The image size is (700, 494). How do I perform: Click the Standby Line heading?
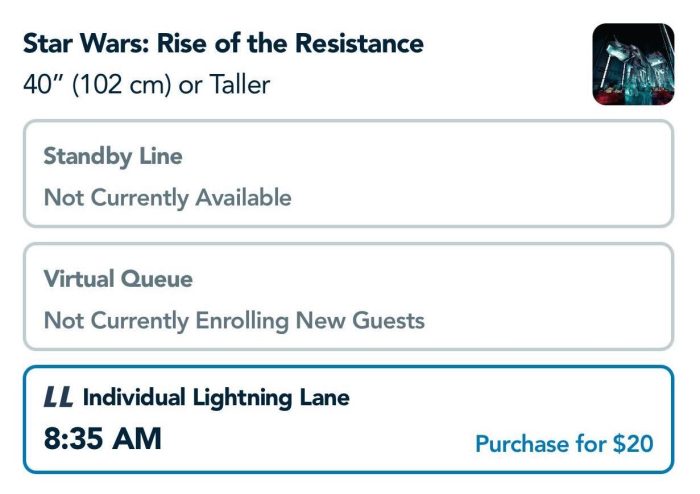tap(113, 157)
